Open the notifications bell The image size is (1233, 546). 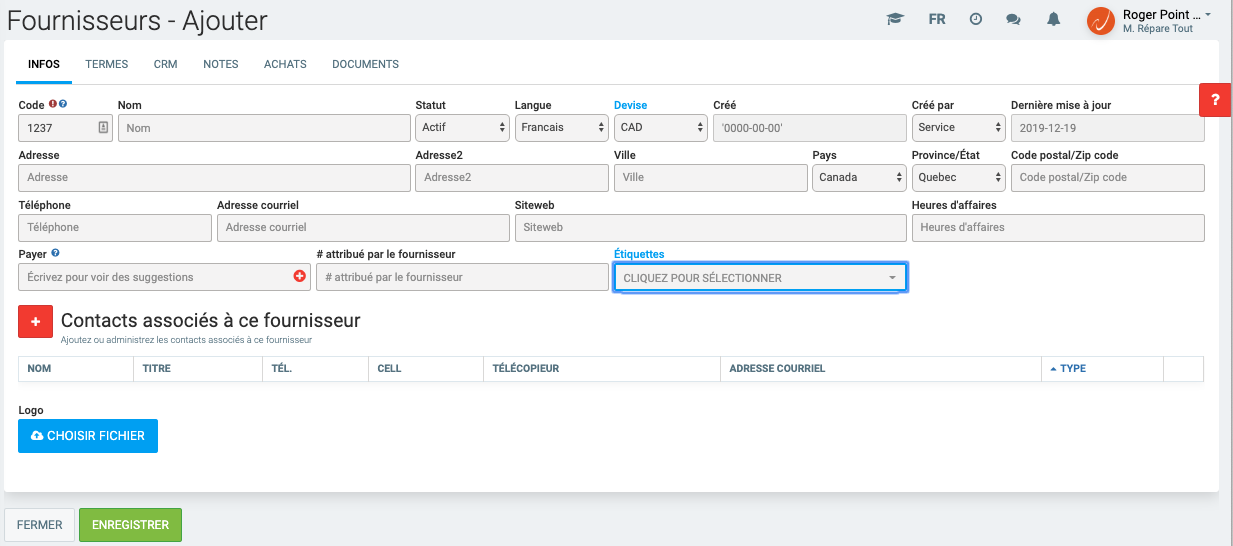tap(1053, 19)
